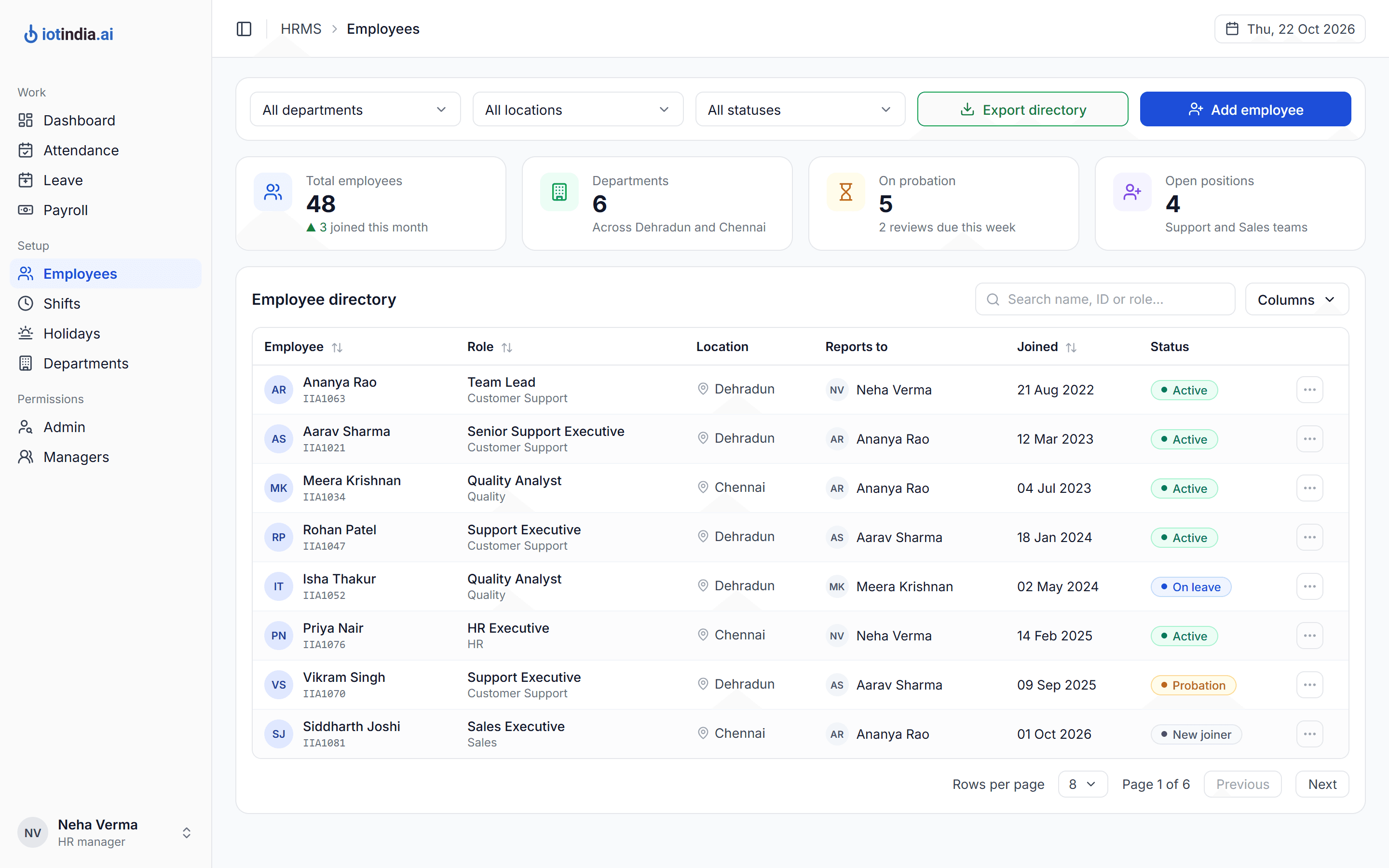Click the Open positions user-plus icon
Viewport: 1389px width, 868px height.
point(1132,192)
